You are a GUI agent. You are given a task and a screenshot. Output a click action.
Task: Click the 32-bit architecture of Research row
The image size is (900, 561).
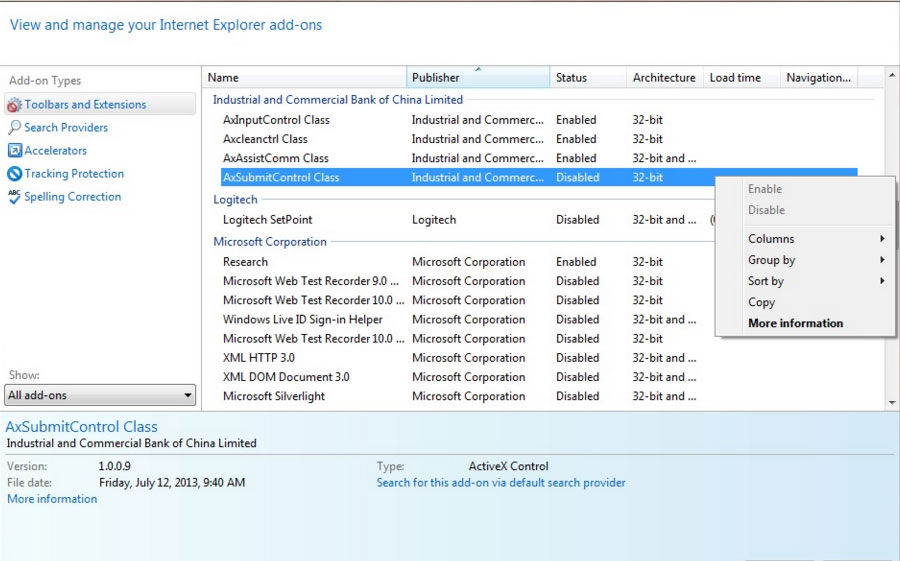(647, 262)
